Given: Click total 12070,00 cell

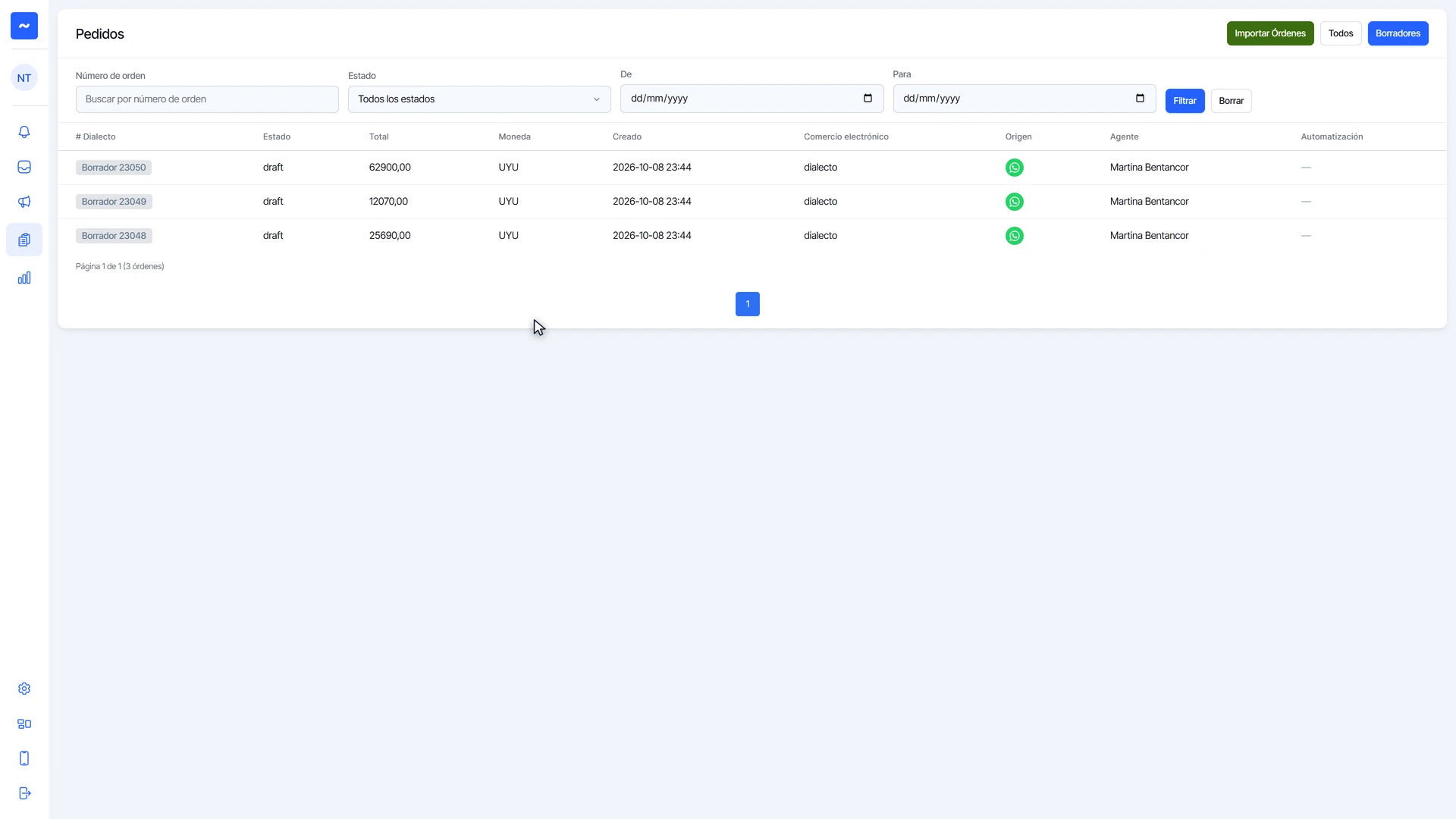Looking at the screenshot, I should pos(388,202).
